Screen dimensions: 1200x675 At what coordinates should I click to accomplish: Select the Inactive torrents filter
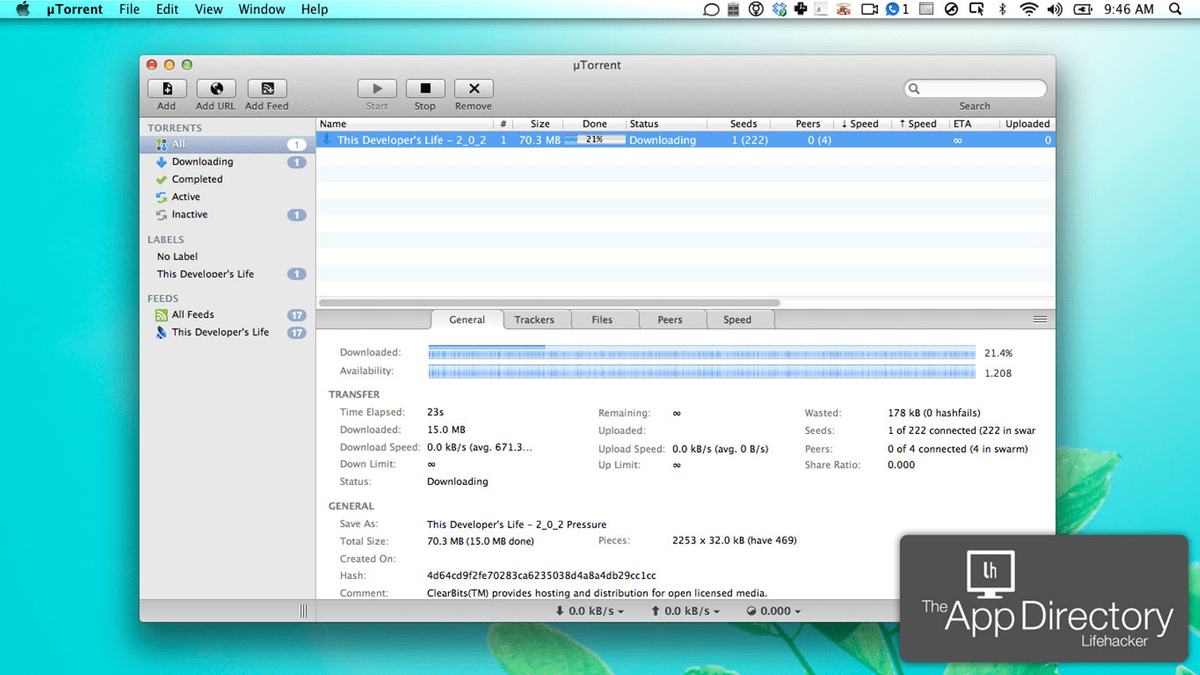(x=190, y=214)
